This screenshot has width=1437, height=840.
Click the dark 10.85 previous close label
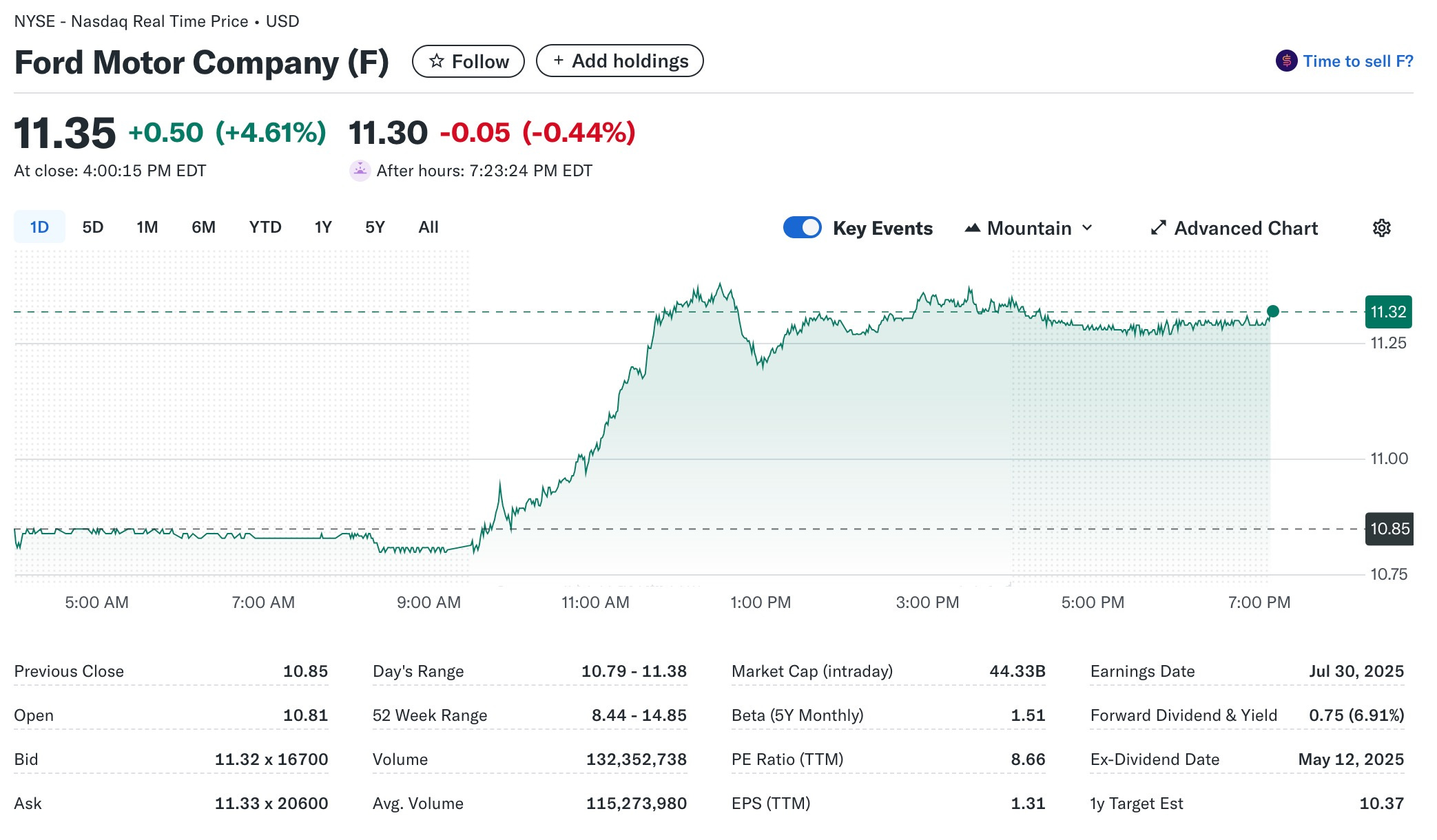(1389, 529)
